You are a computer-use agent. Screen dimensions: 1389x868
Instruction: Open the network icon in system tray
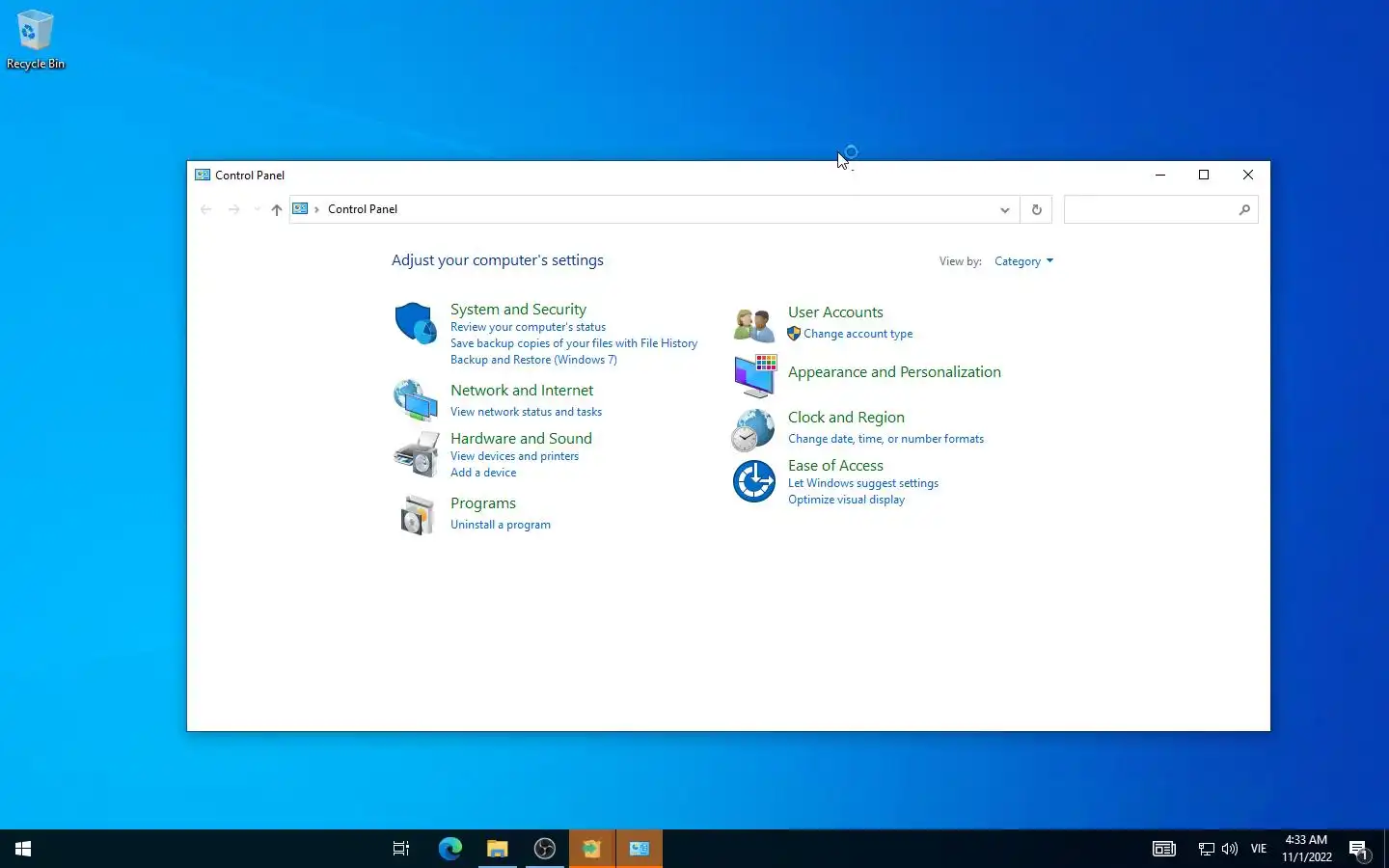point(1206,849)
